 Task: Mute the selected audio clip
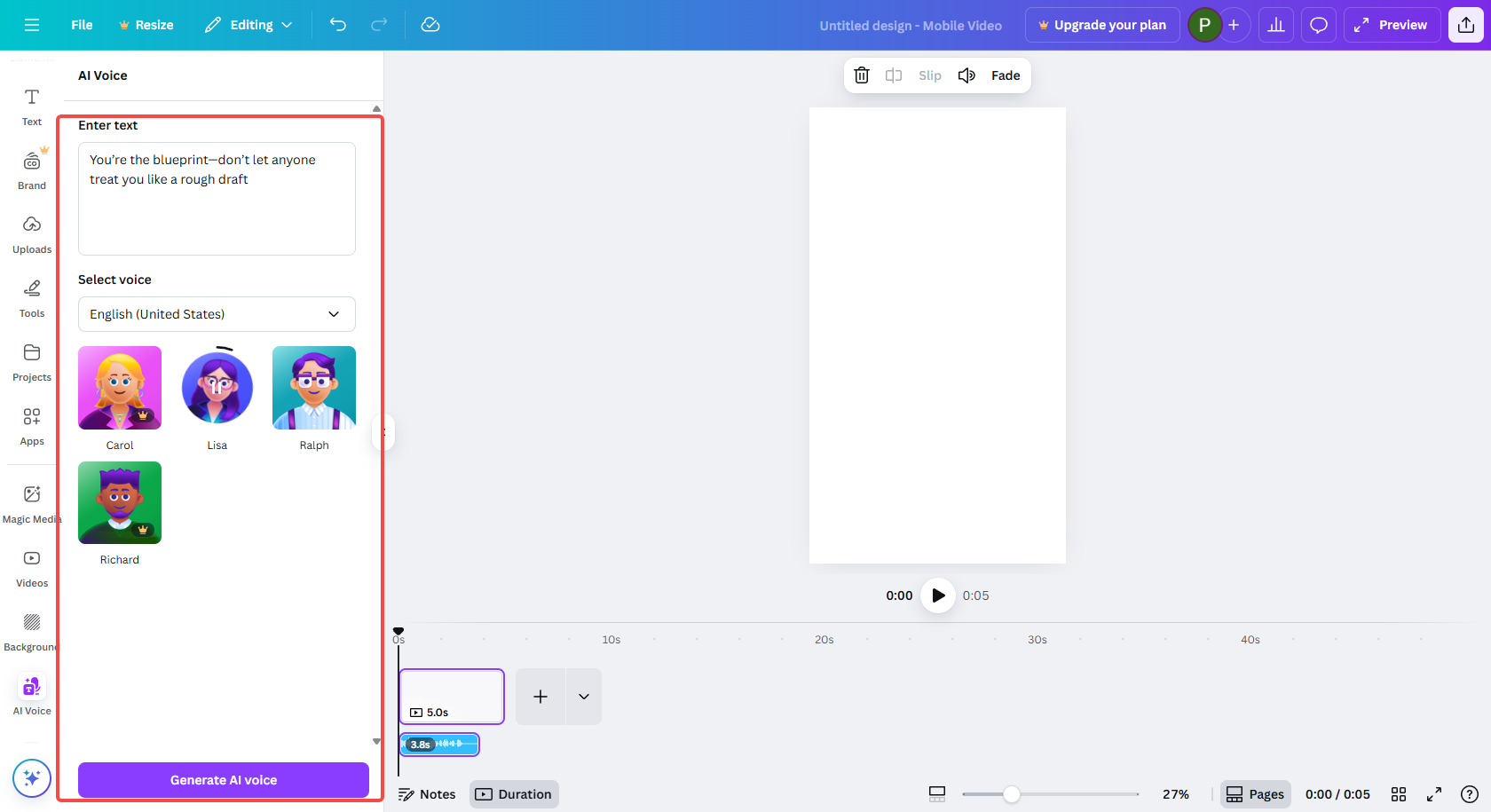(x=966, y=75)
